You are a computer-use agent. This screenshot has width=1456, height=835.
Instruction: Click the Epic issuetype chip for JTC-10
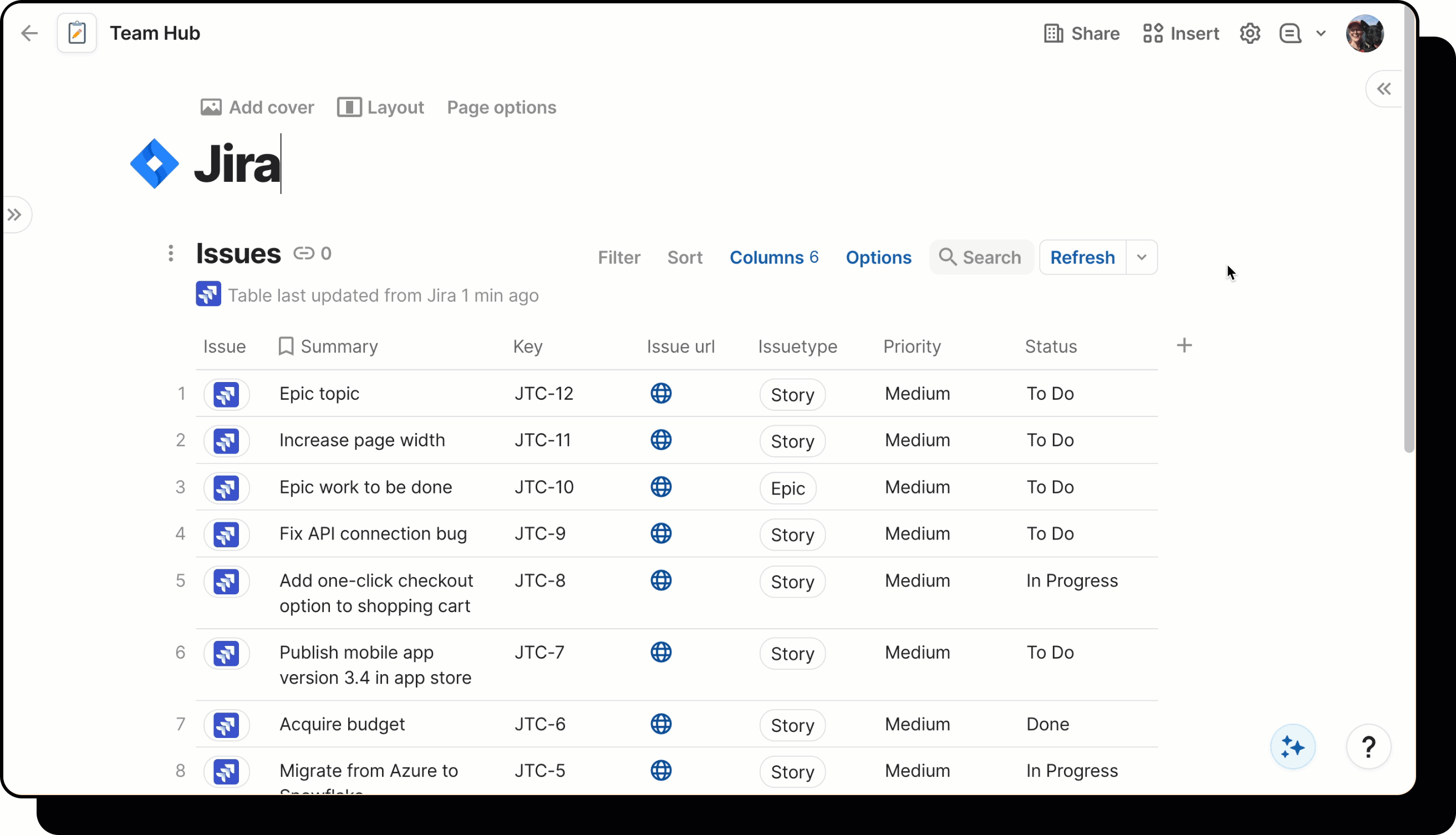pyautogui.click(x=787, y=488)
